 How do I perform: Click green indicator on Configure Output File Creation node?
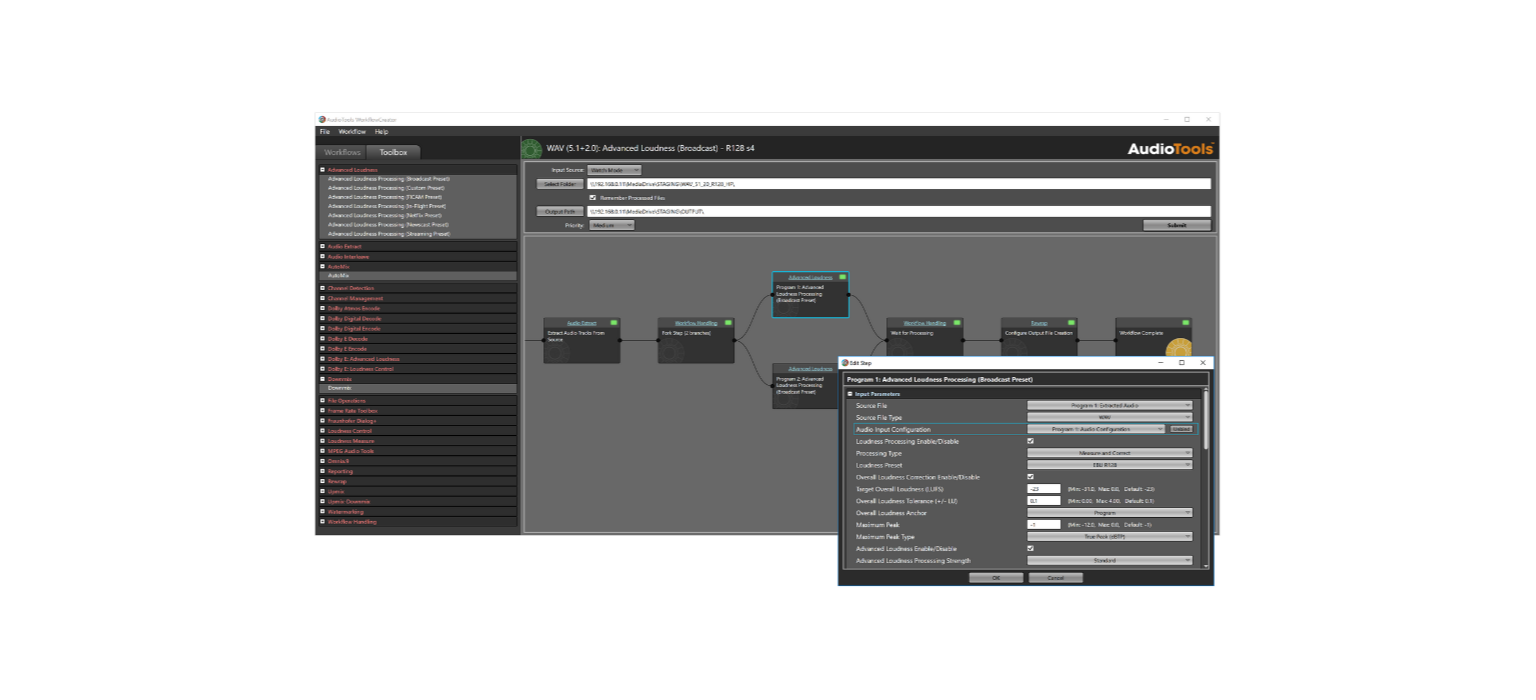[x=1071, y=323]
